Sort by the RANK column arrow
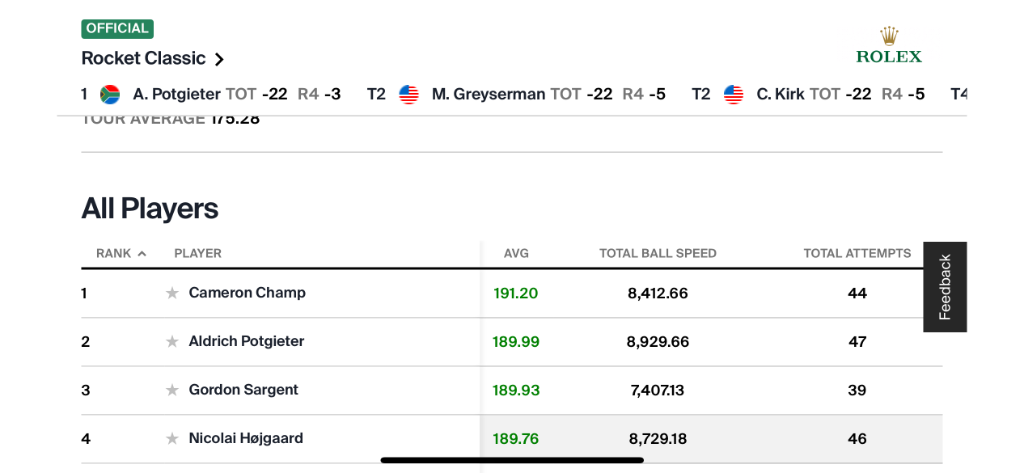This screenshot has height=473, width=1024. [142, 253]
